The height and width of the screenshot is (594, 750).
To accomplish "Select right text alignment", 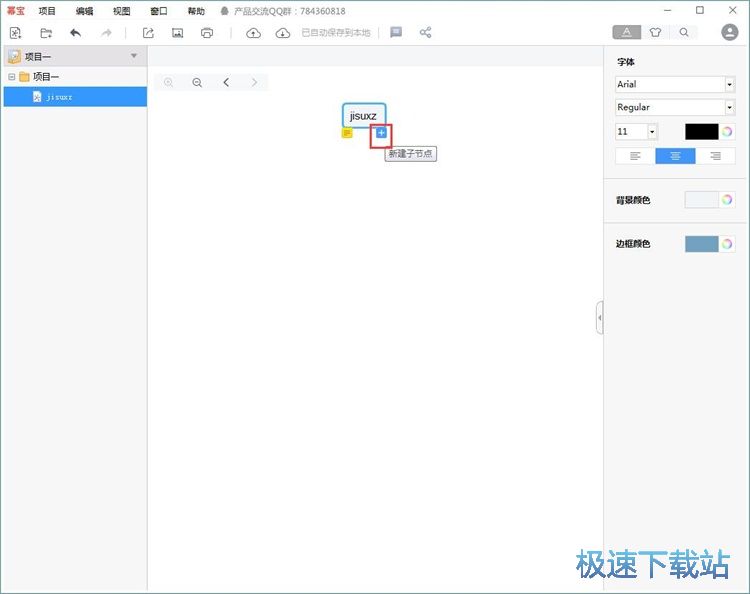I will (715, 156).
